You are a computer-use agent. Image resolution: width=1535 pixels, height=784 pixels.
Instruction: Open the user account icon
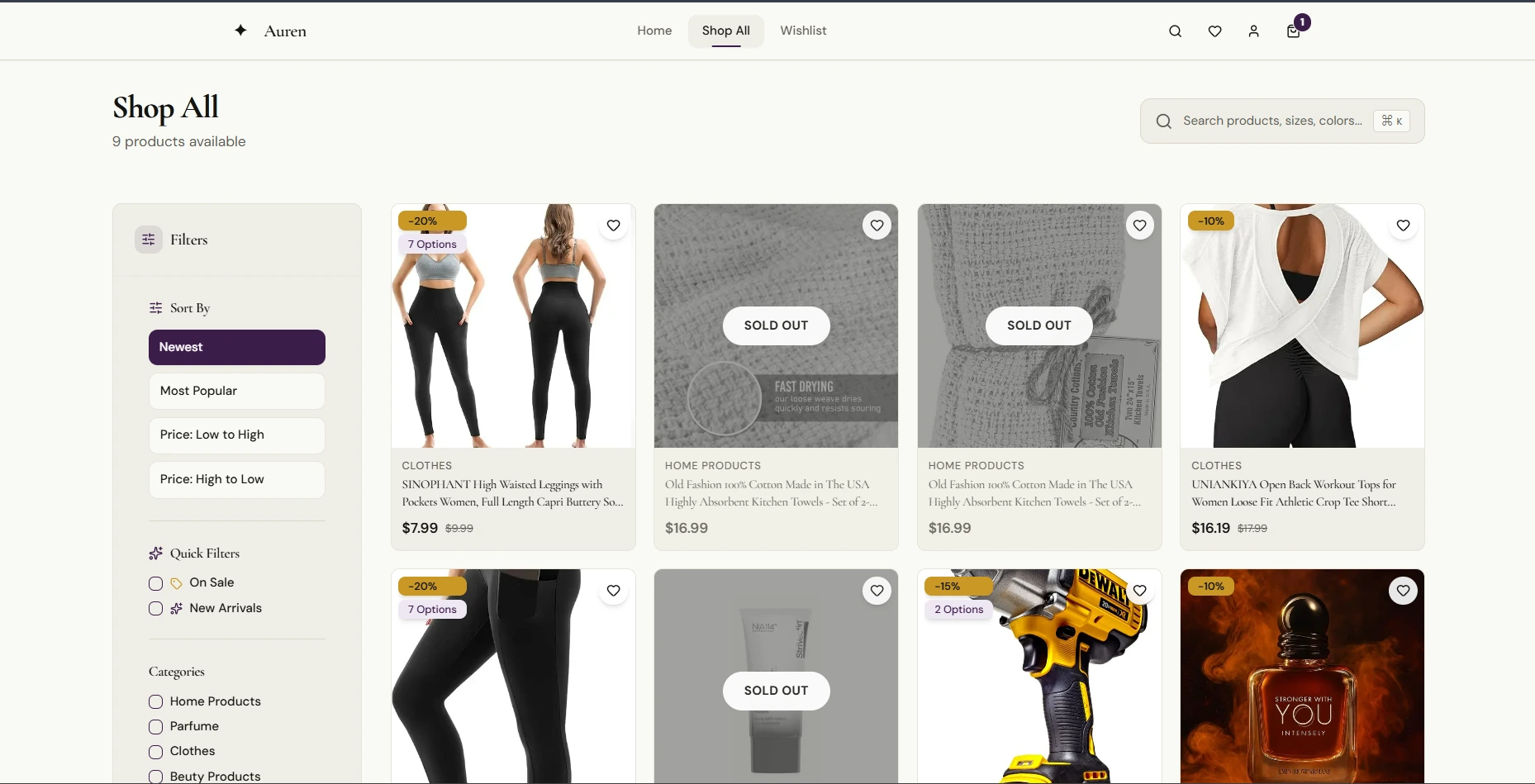[x=1253, y=31]
